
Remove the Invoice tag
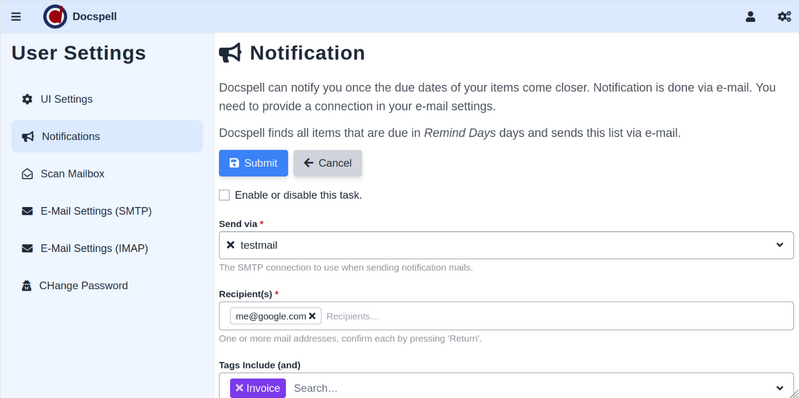point(239,388)
